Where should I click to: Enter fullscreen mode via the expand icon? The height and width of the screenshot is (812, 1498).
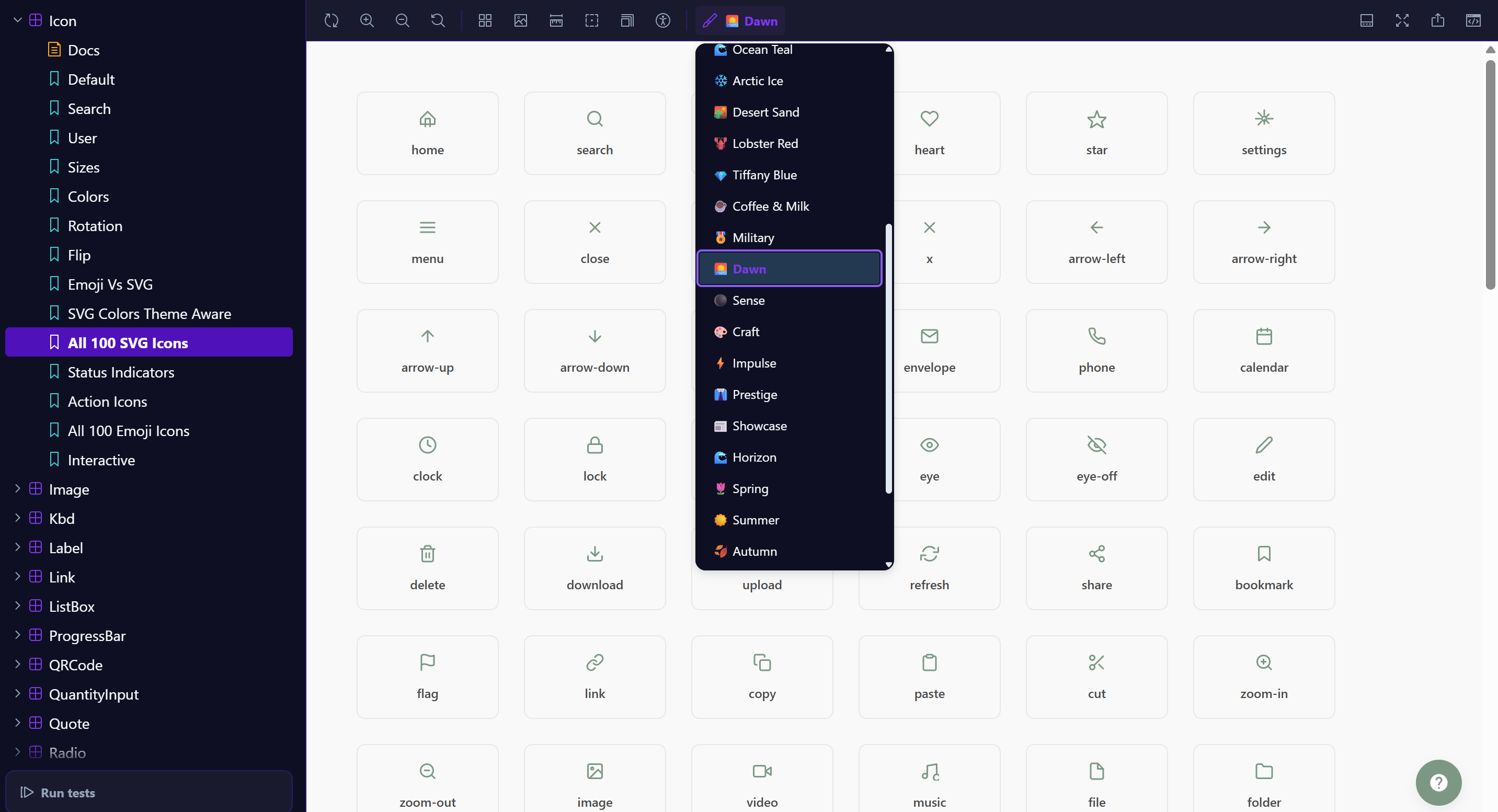(x=1402, y=20)
